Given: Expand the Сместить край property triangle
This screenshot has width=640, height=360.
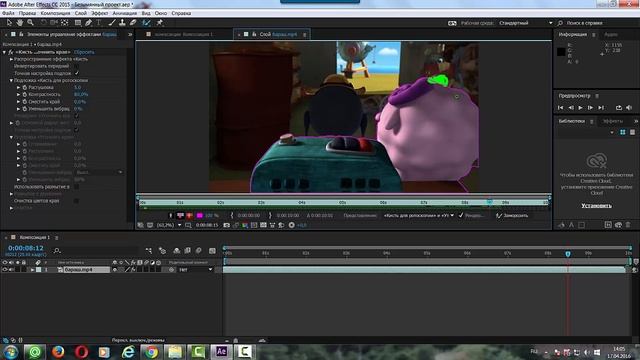Looking at the screenshot, I should (x=18, y=102).
